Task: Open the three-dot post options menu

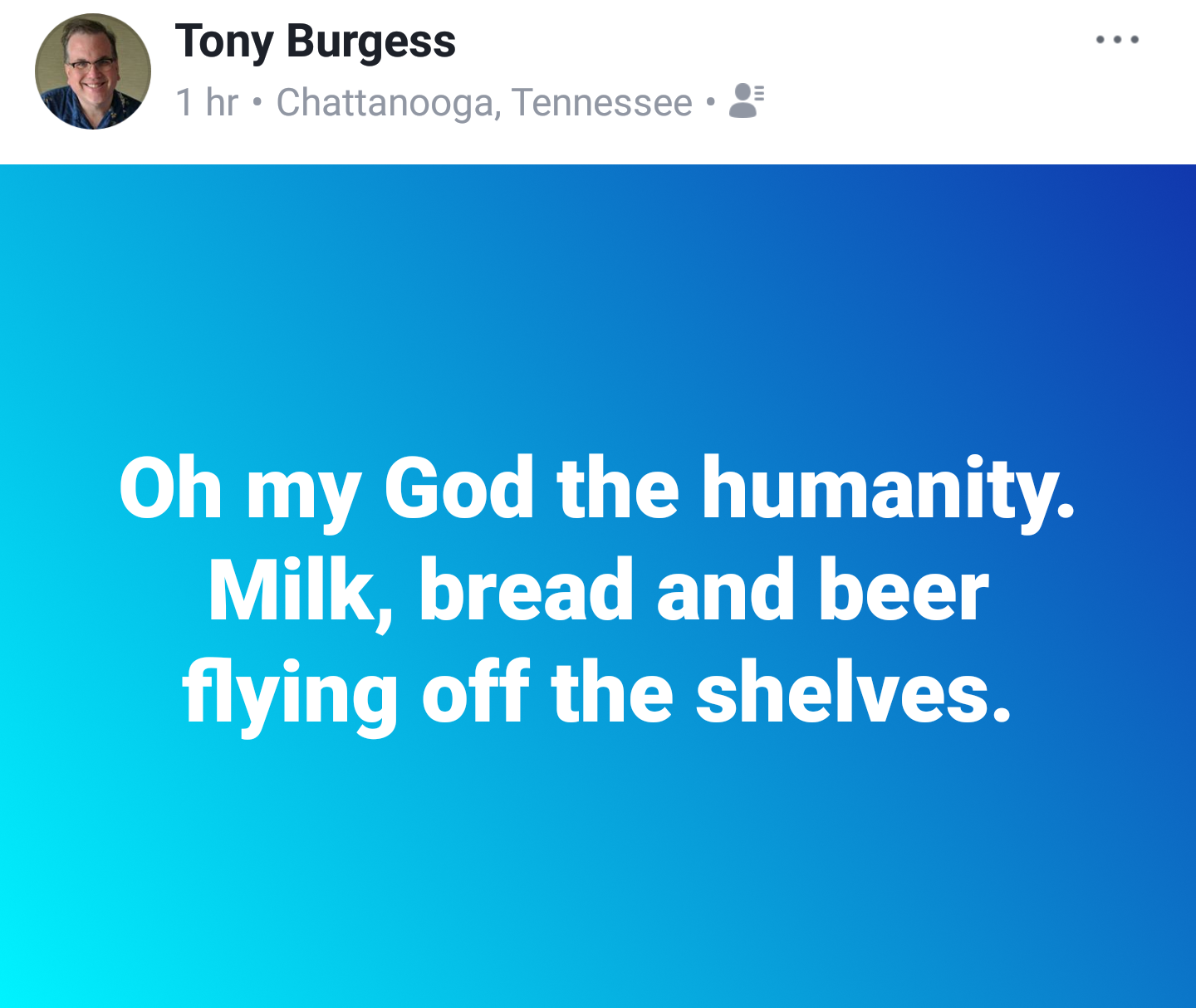Action: [1117, 40]
